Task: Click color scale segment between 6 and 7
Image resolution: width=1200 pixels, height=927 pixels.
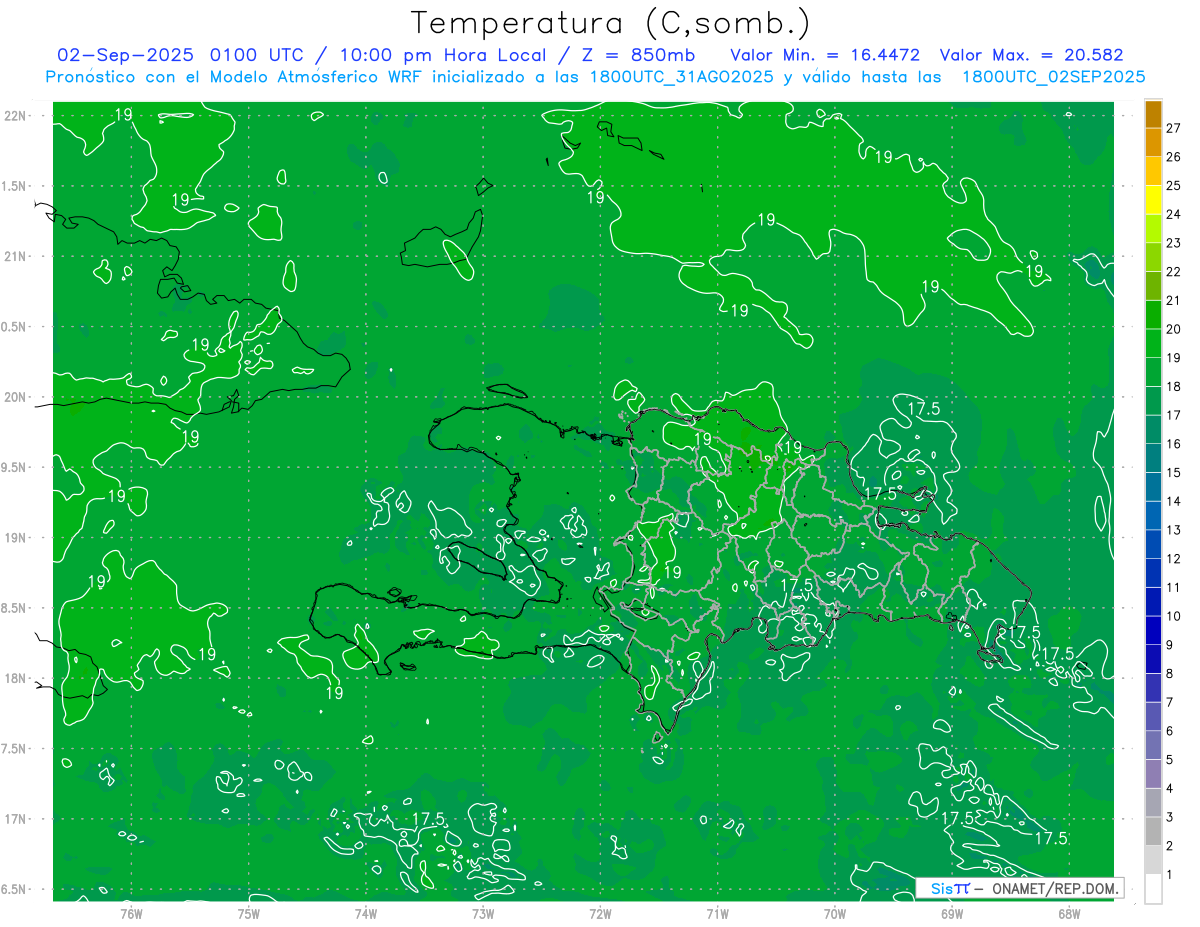Action: [x=1154, y=716]
